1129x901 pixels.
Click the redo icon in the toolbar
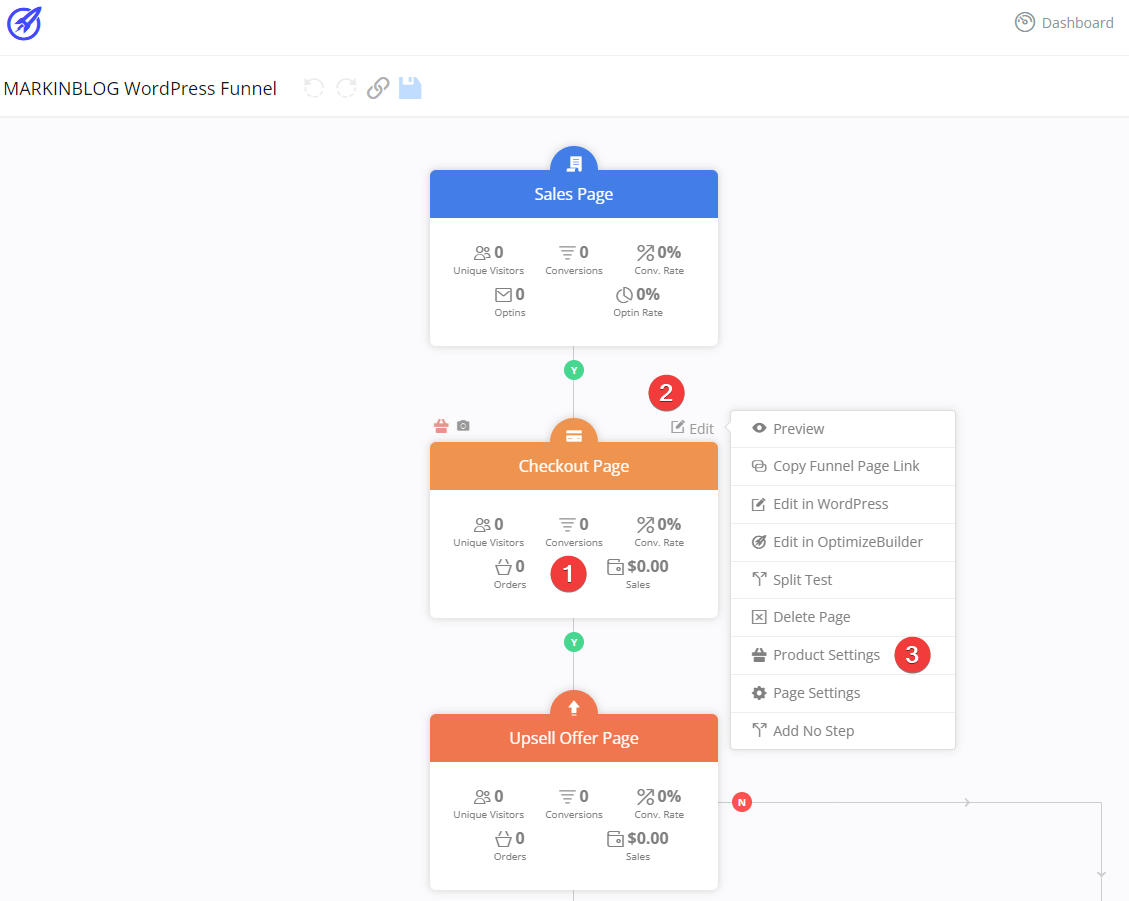point(346,88)
